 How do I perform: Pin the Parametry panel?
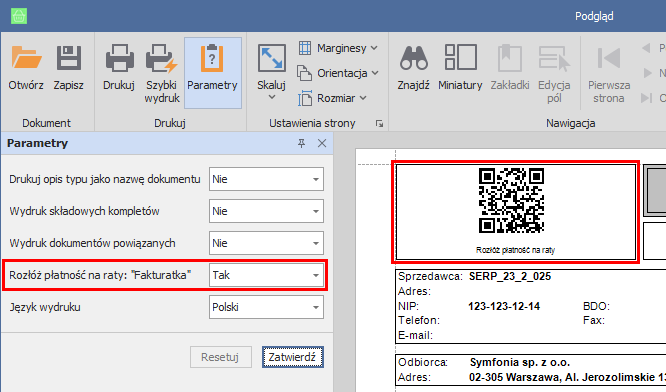point(302,143)
